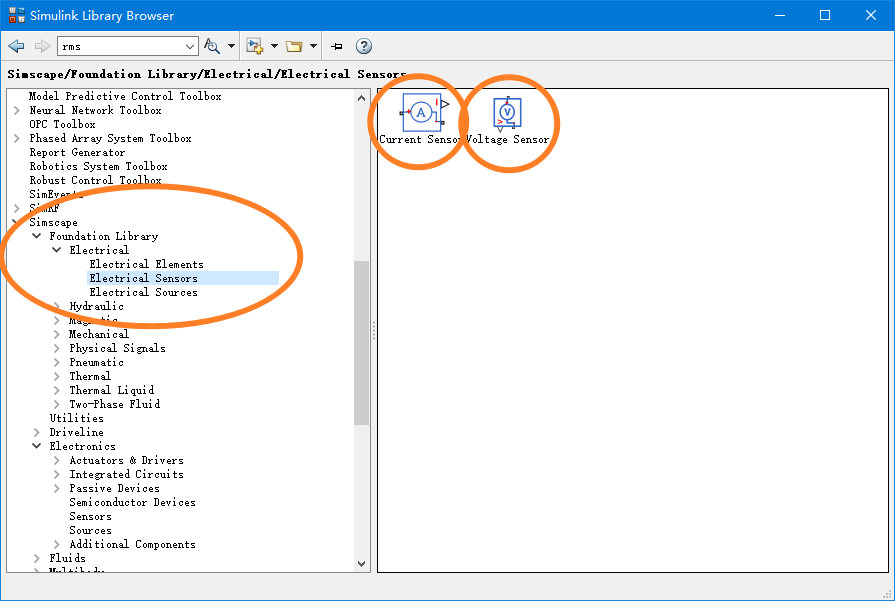Open the search history combo box arrow

(x=190, y=46)
